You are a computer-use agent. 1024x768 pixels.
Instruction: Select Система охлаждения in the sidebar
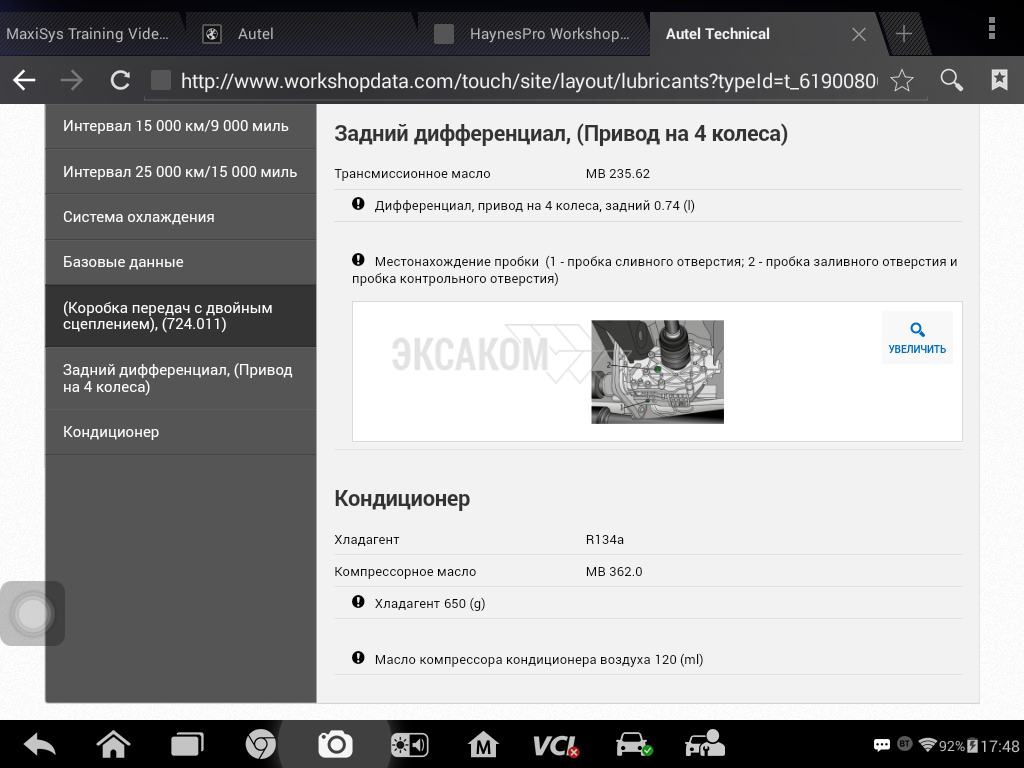180,217
